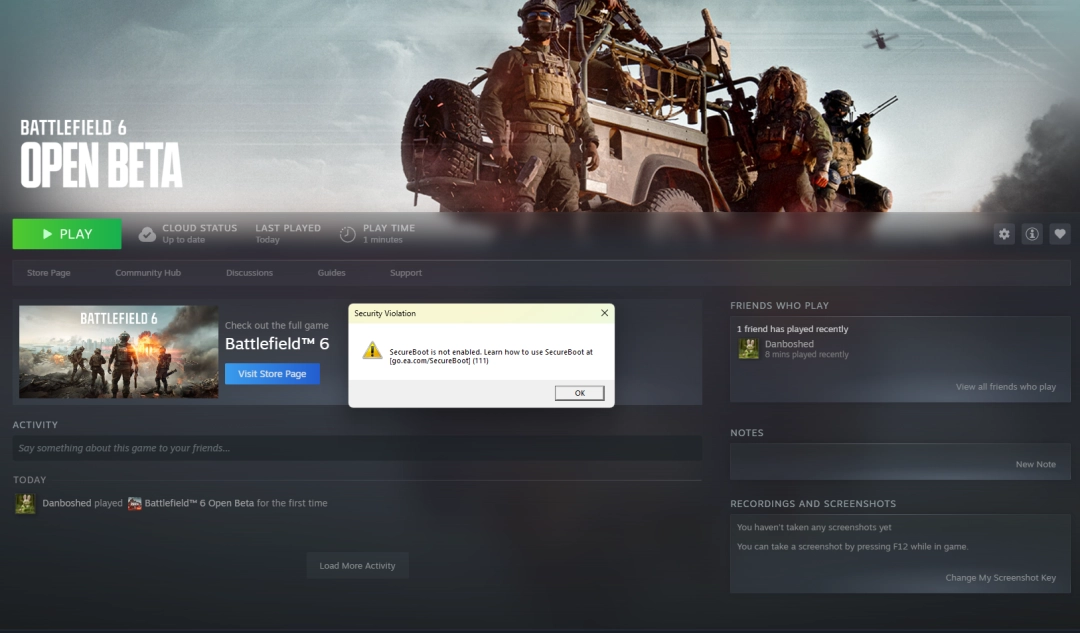The width and height of the screenshot is (1080, 633).
Task: Click Danboshed avatar in activity feed
Action: pyautogui.click(x=25, y=503)
